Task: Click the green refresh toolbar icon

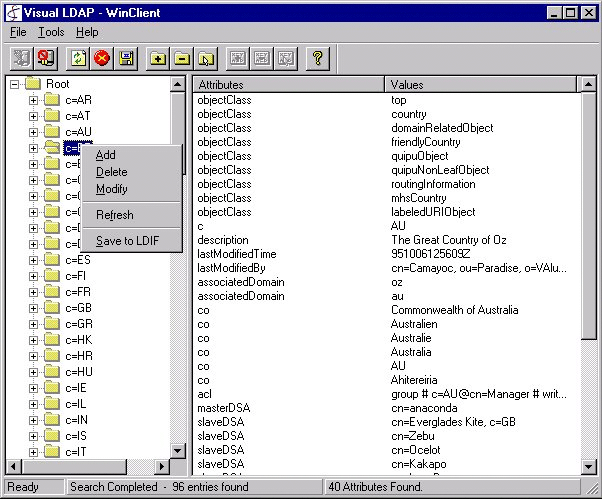Action: pyautogui.click(x=79, y=59)
